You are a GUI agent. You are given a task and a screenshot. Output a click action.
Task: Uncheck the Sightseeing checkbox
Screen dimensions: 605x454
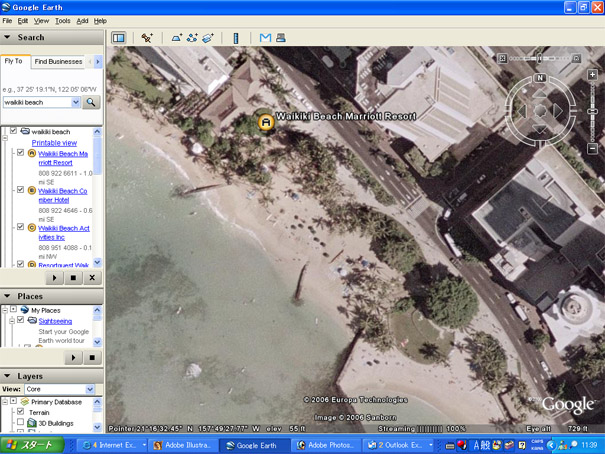tap(20, 320)
